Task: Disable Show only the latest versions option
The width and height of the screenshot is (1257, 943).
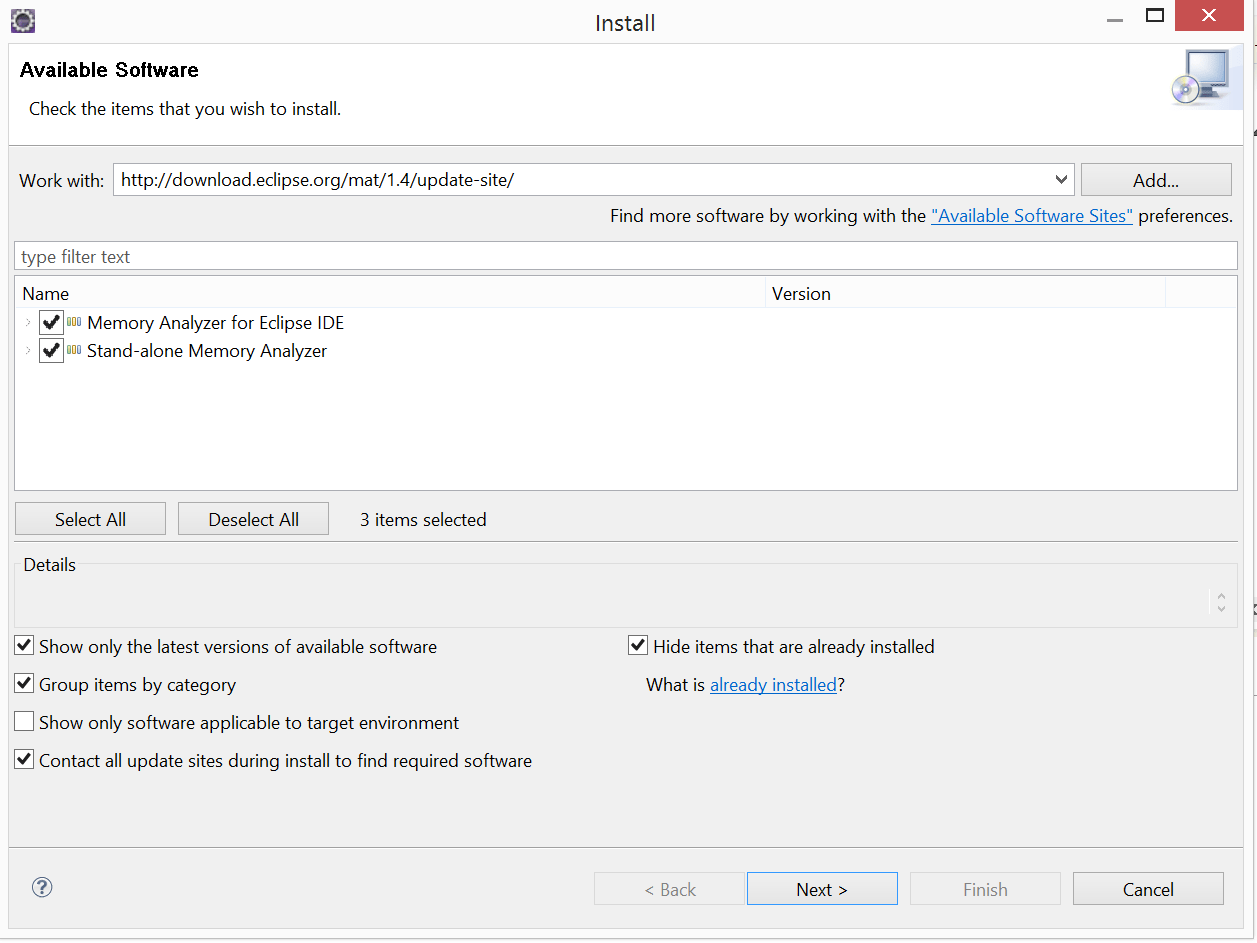Action: click(x=23, y=645)
